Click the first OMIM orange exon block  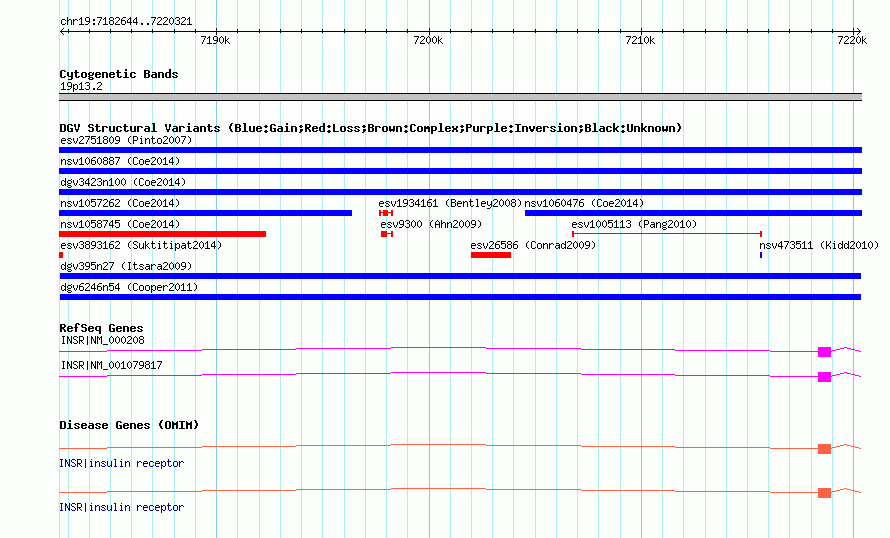[x=824, y=449]
